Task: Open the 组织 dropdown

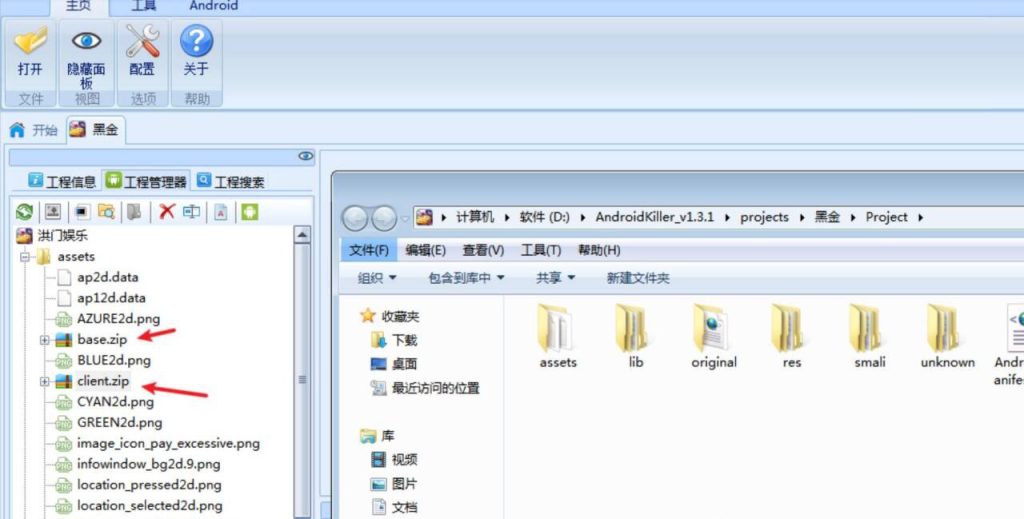Action: tap(377, 278)
